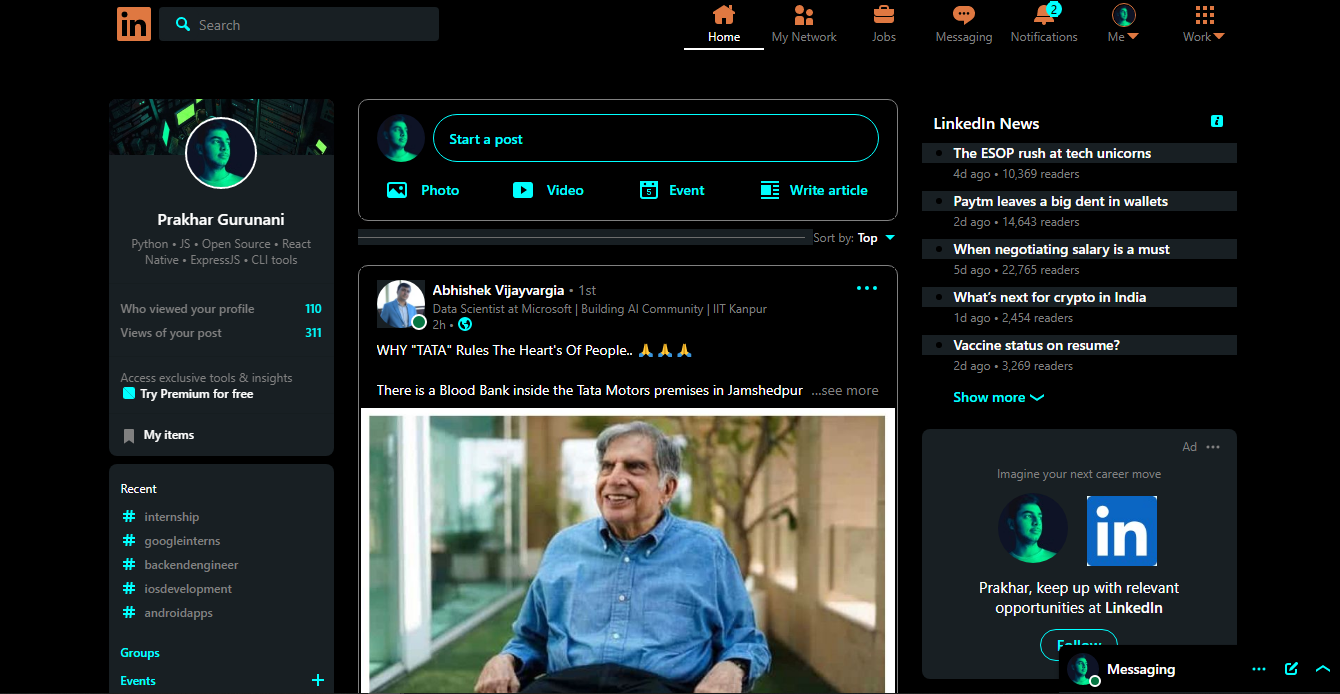Screen dimensions: 1340x694
Task: Open ad options three-dot menu
Action: [x=1213, y=447]
